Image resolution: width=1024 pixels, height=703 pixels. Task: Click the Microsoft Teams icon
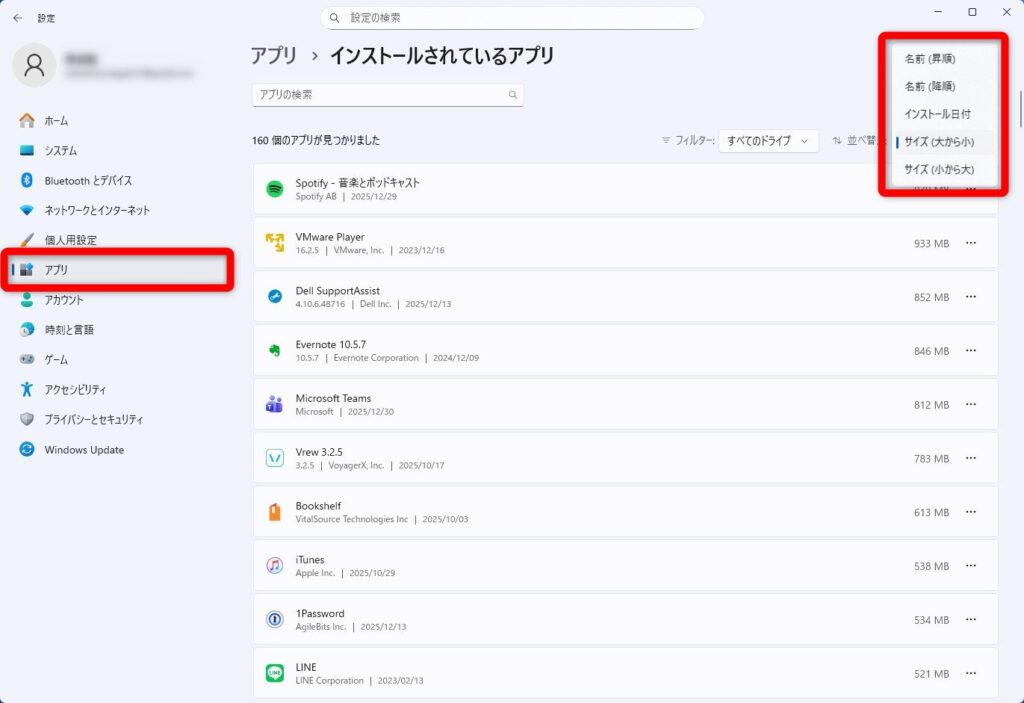[274, 405]
